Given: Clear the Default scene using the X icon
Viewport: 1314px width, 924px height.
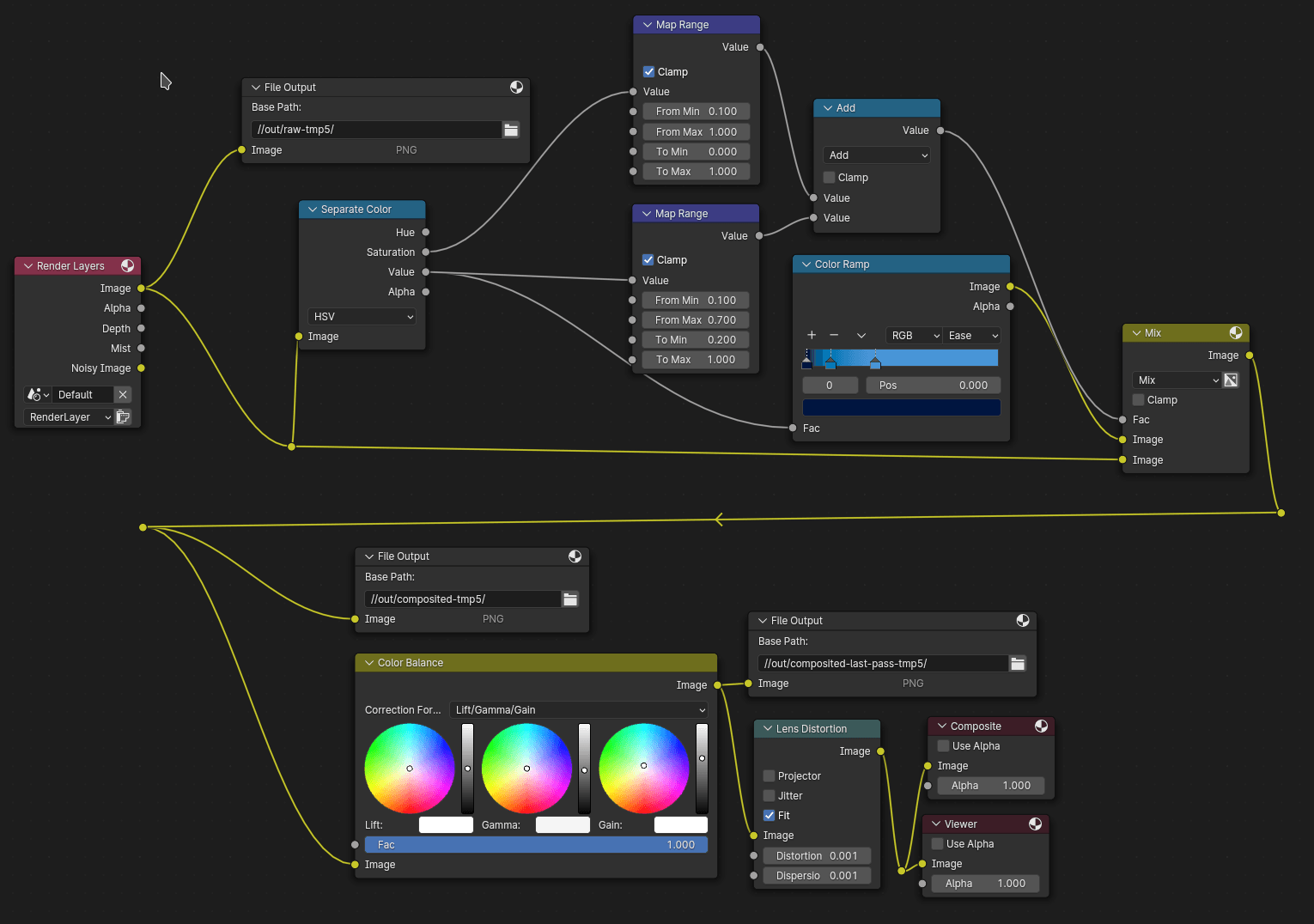Looking at the screenshot, I should (x=123, y=394).
